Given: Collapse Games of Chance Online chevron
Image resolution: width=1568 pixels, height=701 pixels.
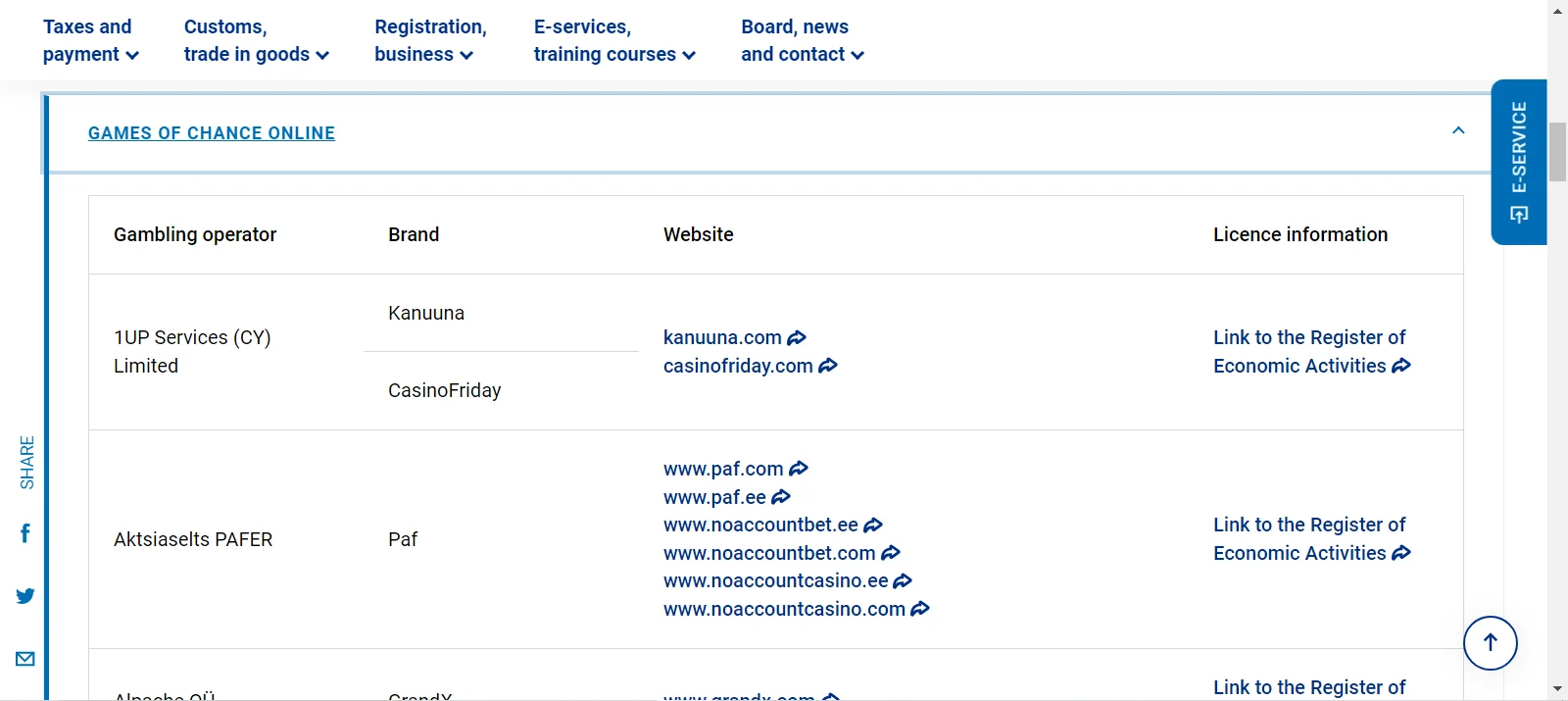Looking at the screenshot, I should coord(1458,130).
